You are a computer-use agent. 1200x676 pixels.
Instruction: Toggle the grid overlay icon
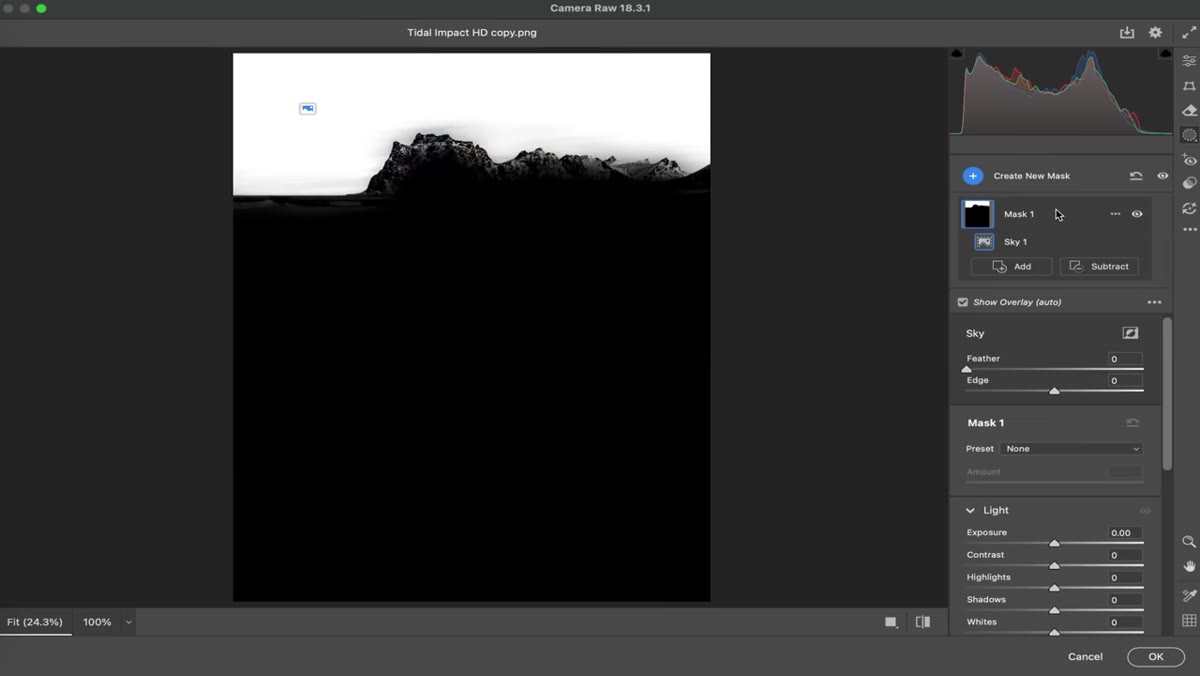1189,621
